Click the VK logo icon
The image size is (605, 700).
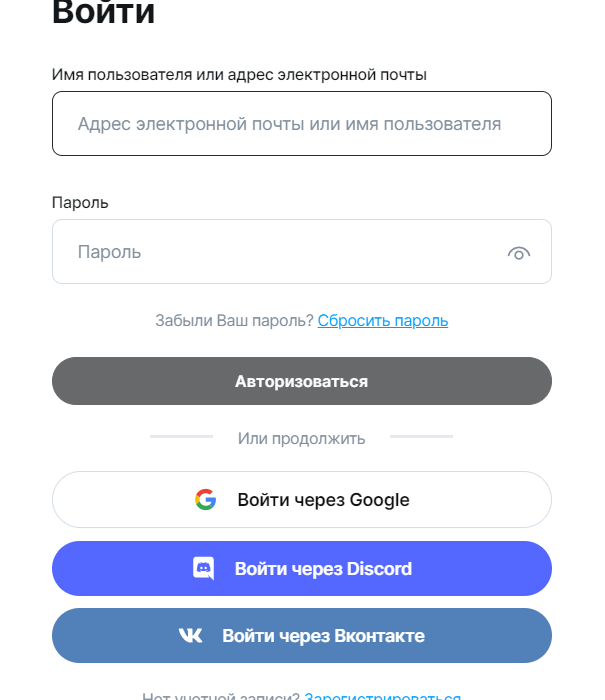(190, 636)
